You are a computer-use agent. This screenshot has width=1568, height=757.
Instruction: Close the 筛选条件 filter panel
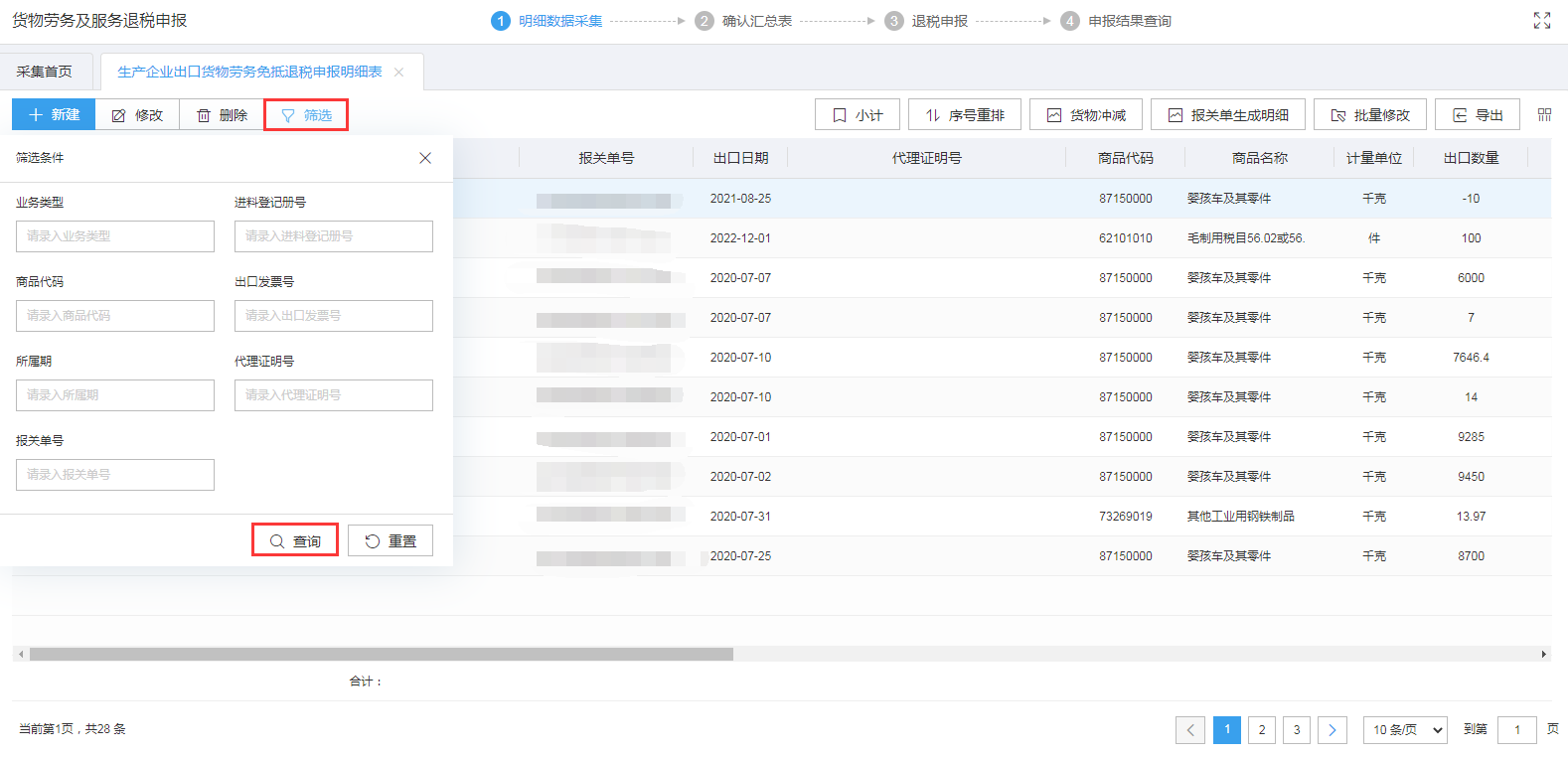point(425,158)
